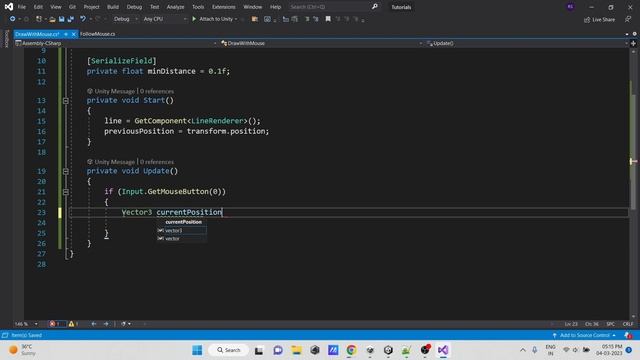Screen dimensions: 640x360
Task: Click the Search (Ctrl+Q) box
Action: [x=333, y=7]
